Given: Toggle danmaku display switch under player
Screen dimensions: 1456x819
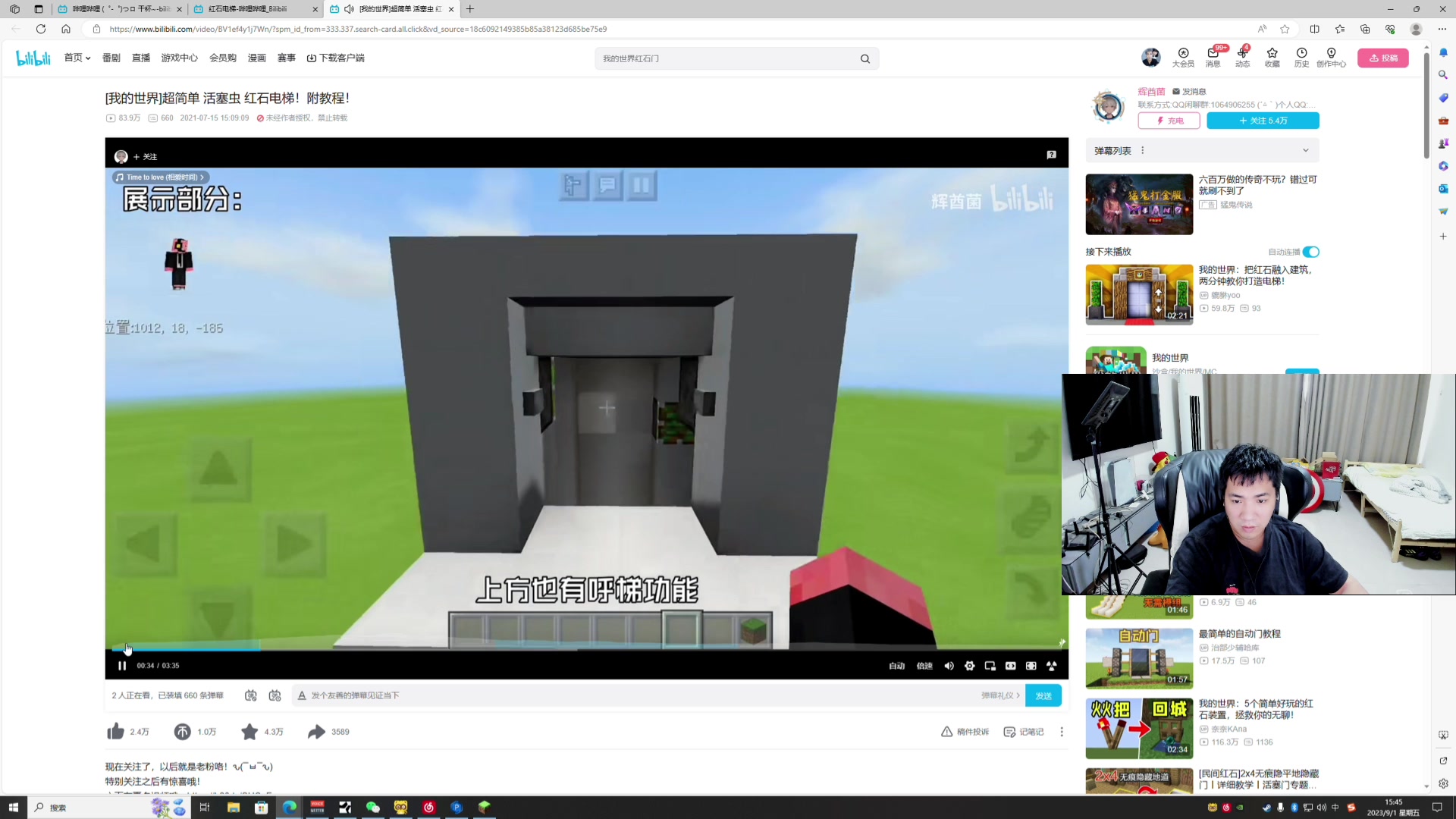Looking at the screenshot, I should [251, 695].
